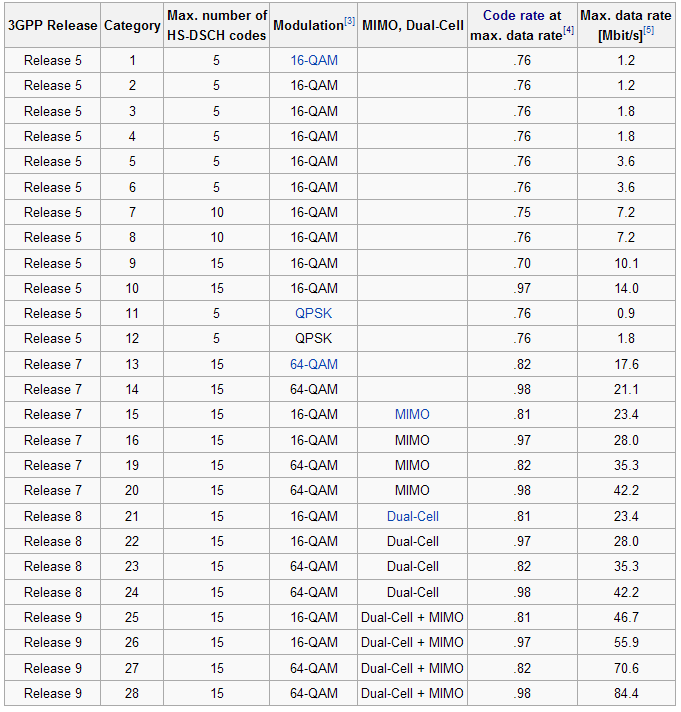Follow the blue 64-QAM link
This screenshot has height=712, width=681.
[x=314, y=364]
